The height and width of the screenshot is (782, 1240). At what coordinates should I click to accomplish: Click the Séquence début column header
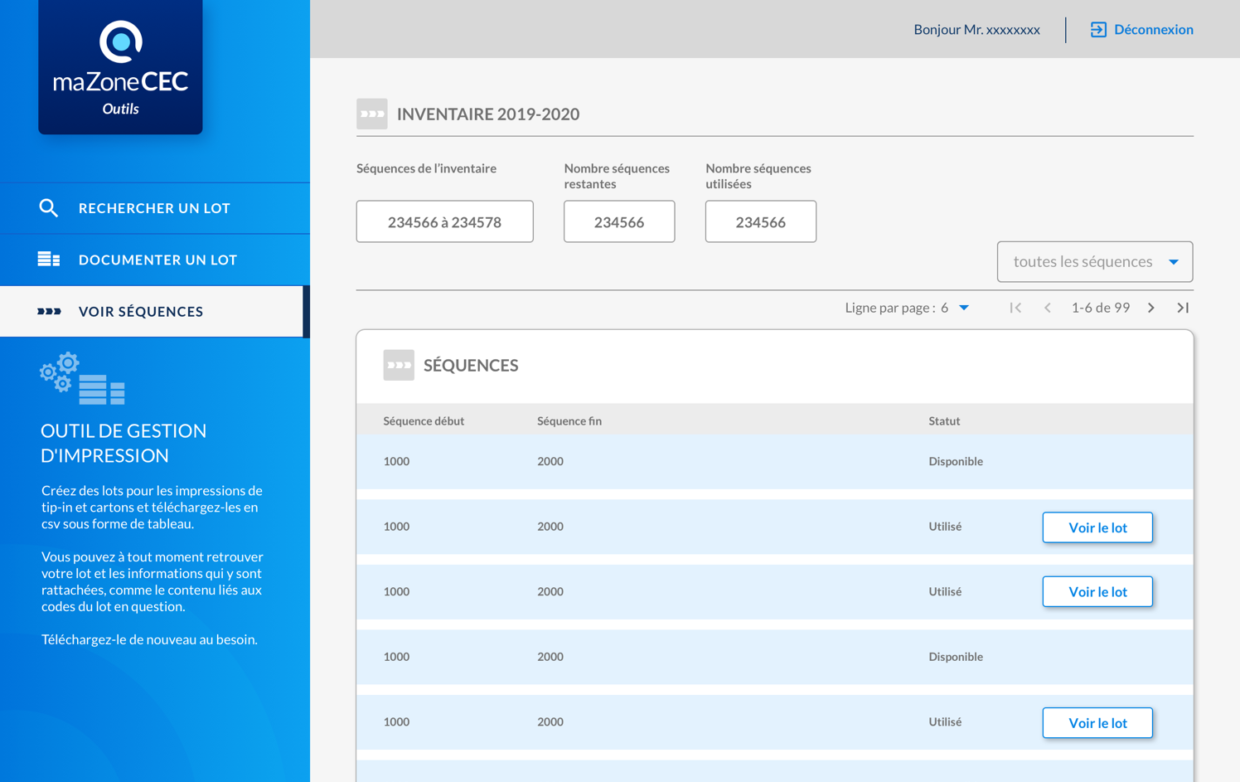(424, 421)
